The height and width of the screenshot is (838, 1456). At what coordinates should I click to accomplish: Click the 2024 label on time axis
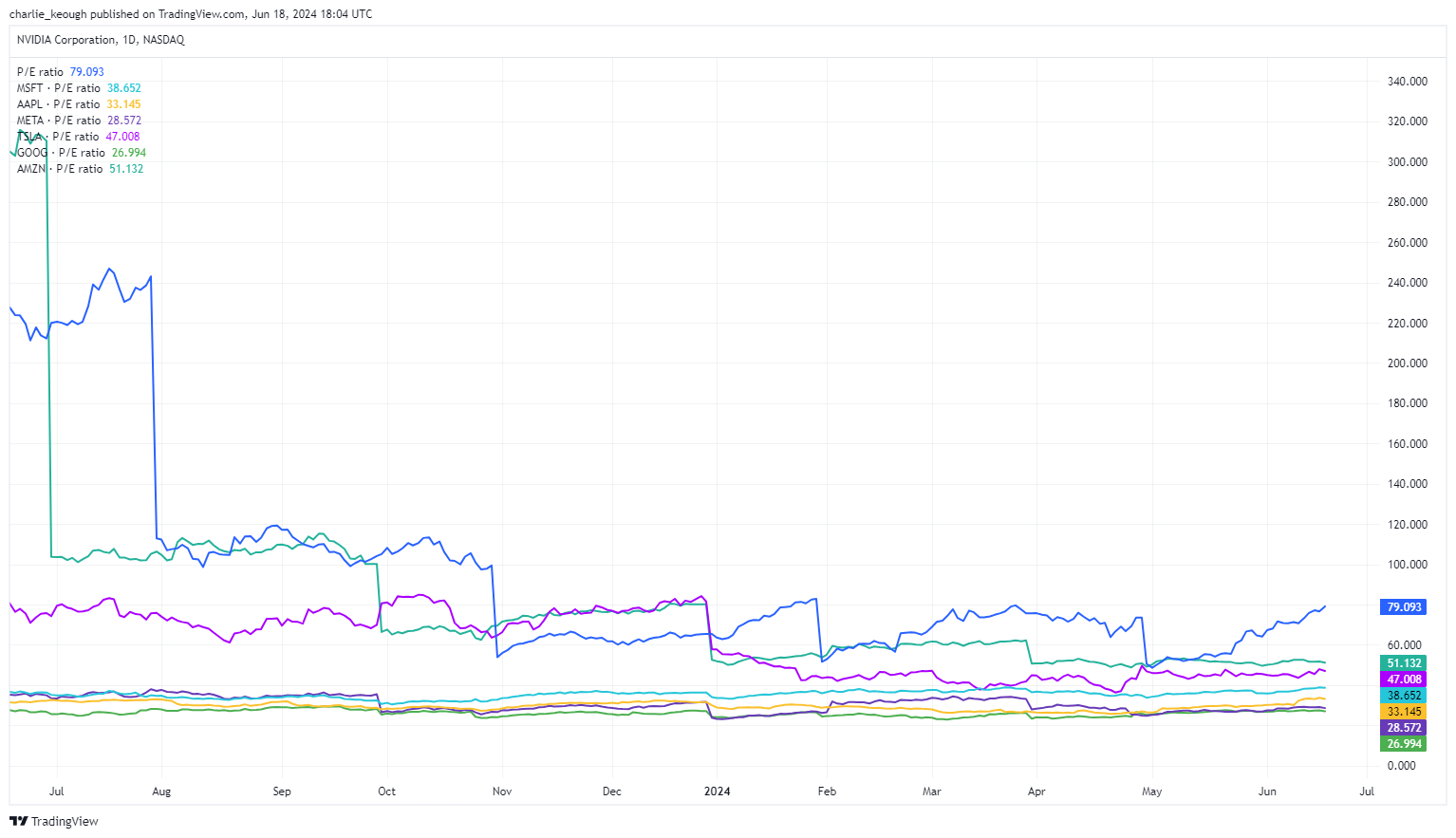pos(718,791)
